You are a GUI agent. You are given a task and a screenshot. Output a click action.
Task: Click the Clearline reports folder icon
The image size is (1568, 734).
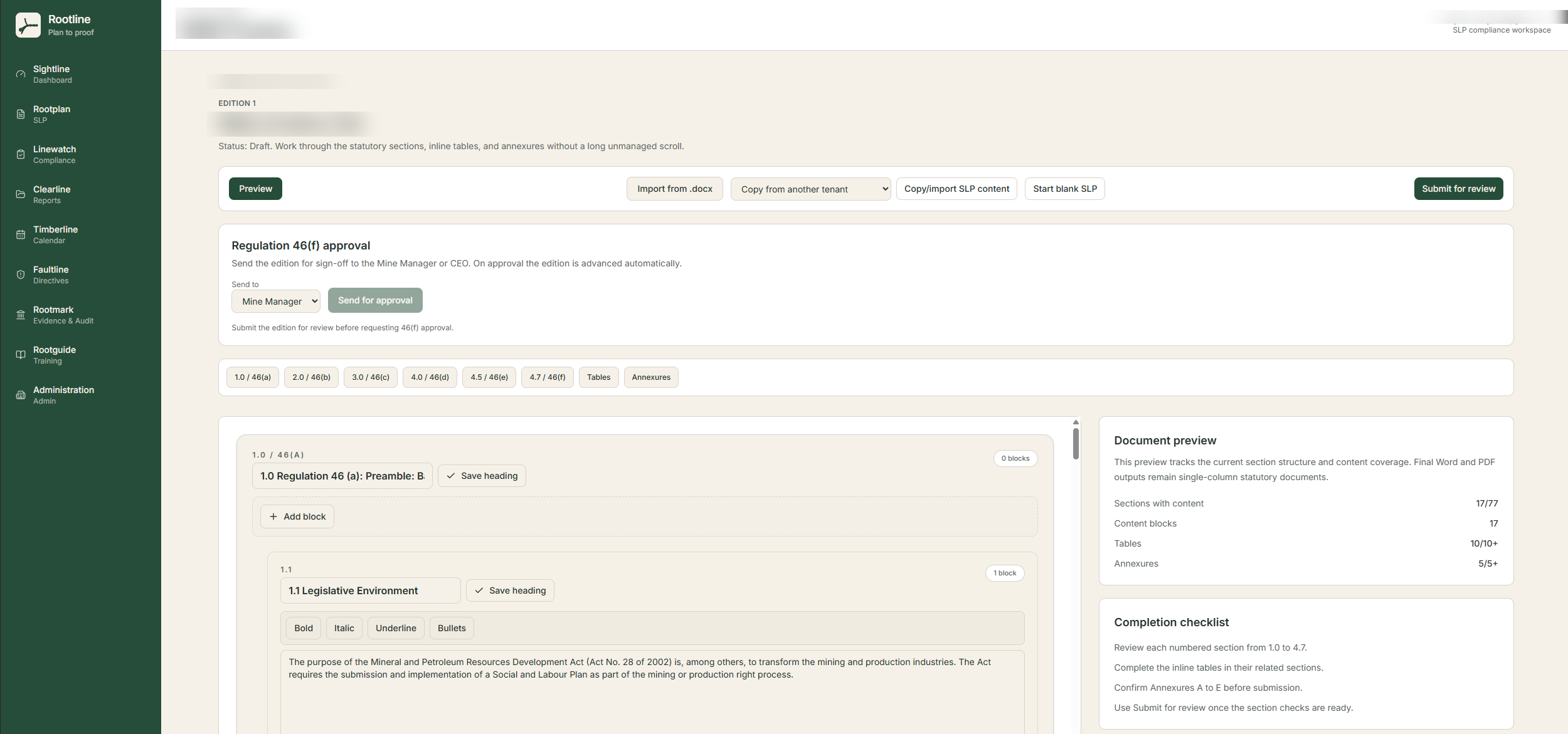click(x=21, y=194)
